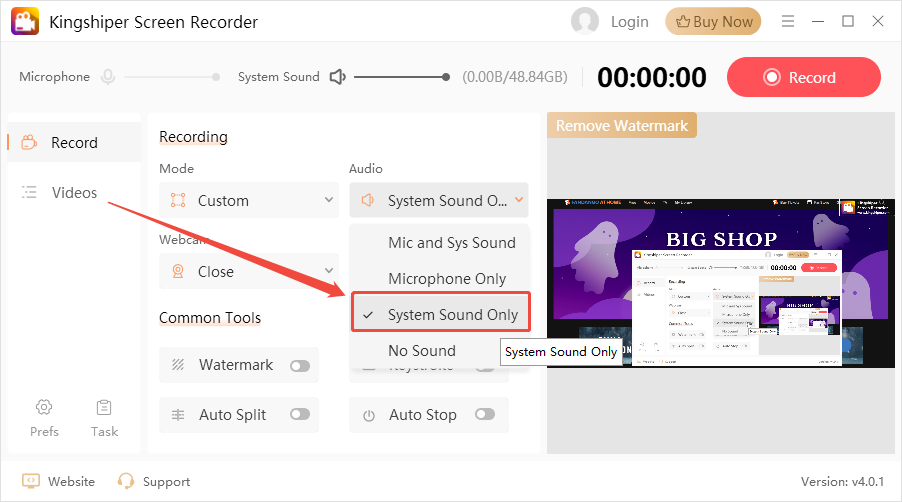902x502 pixels.
Task: Click the orange speaker icon in Audio dropdown
Action: pyautogui.click(x=368, y=200)
